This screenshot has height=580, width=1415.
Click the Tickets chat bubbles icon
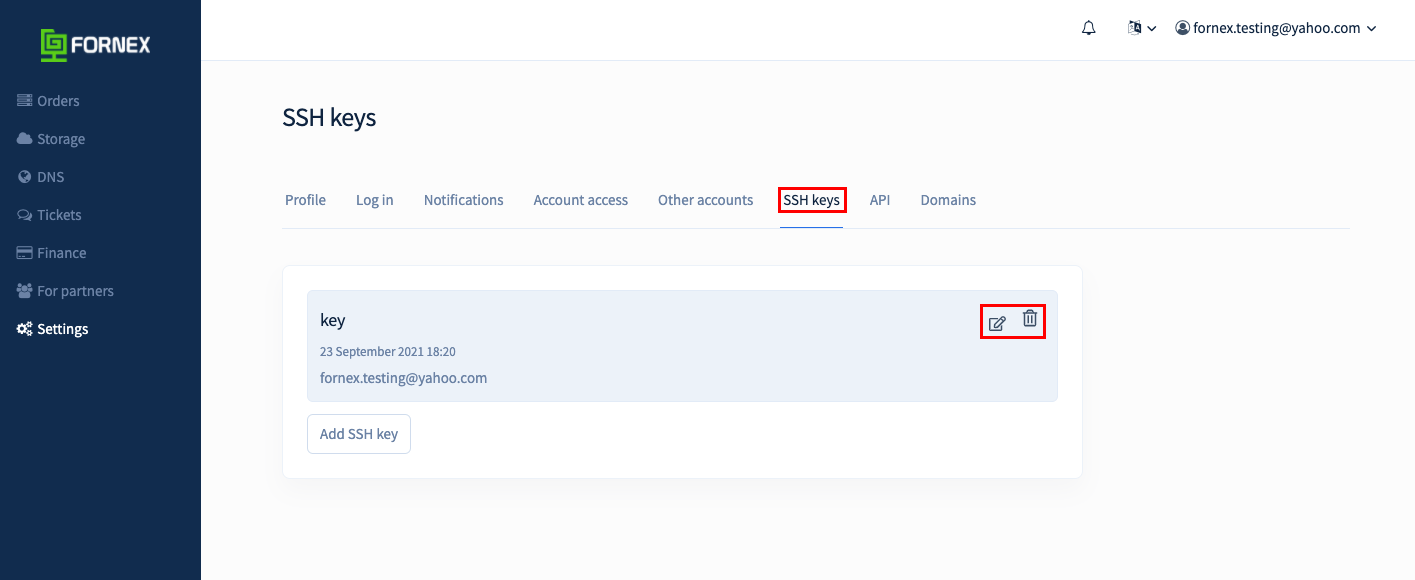[25, 215]
